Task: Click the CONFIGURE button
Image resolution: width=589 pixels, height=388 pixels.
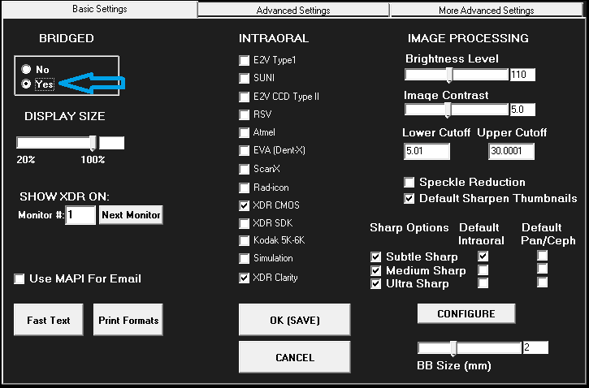Action: coord(466,314)
